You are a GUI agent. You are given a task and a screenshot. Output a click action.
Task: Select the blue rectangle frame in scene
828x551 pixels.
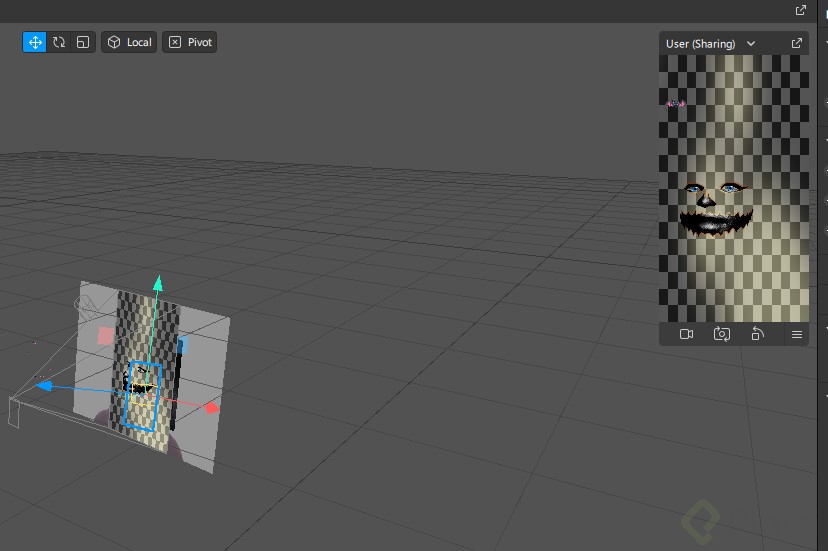[x=142, y=396]
